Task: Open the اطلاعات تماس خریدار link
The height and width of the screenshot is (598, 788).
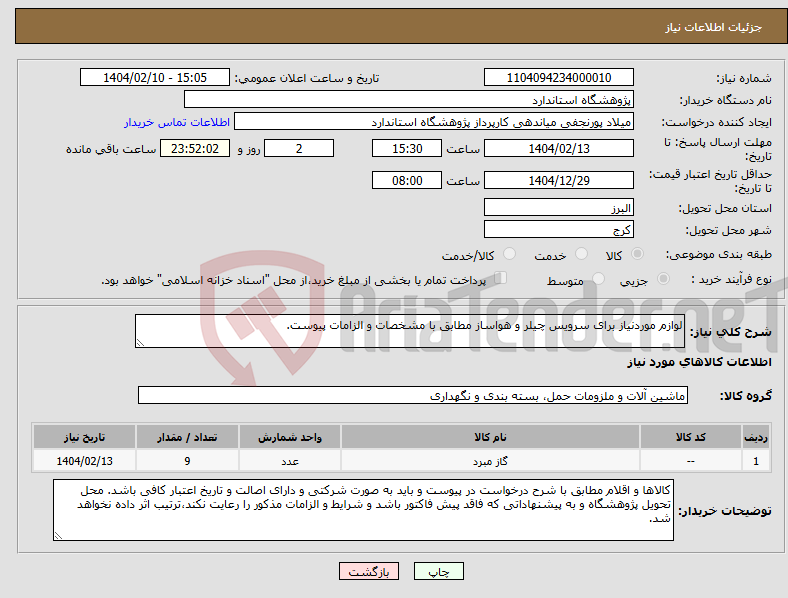Action: tap(177, 122)
